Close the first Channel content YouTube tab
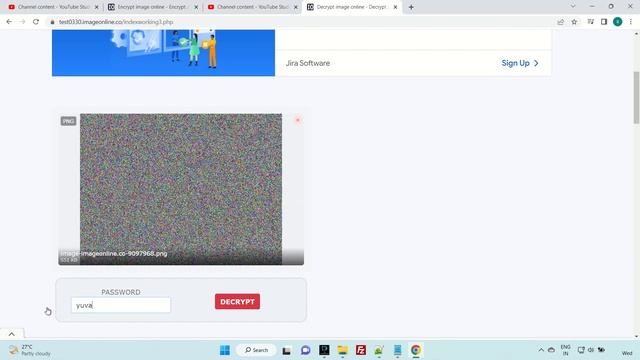This screenshot has width=640, height=360. click(96, 7)
